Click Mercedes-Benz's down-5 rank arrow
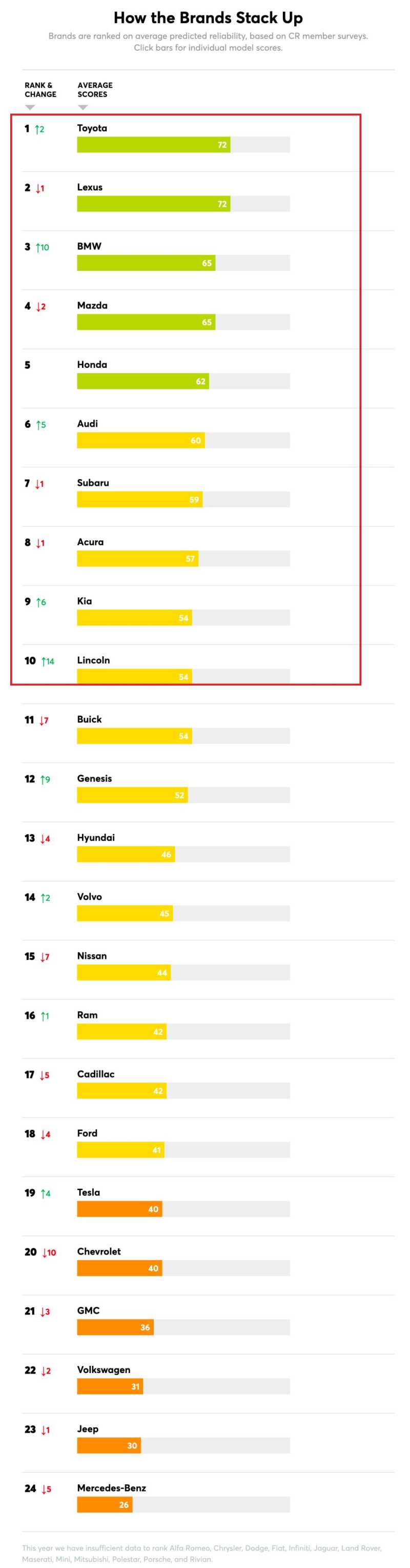Viewport: 410px width, 1568px height. click(44, 1489)
